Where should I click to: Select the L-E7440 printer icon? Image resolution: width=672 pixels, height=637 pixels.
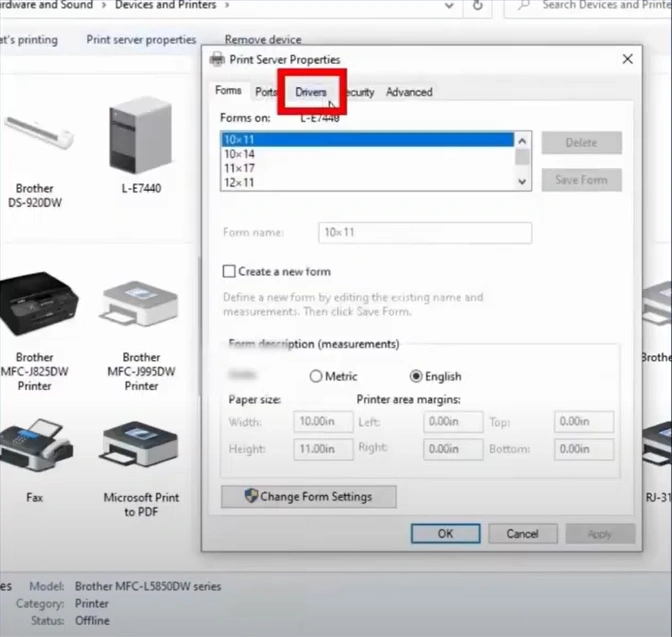pos(141,137)
